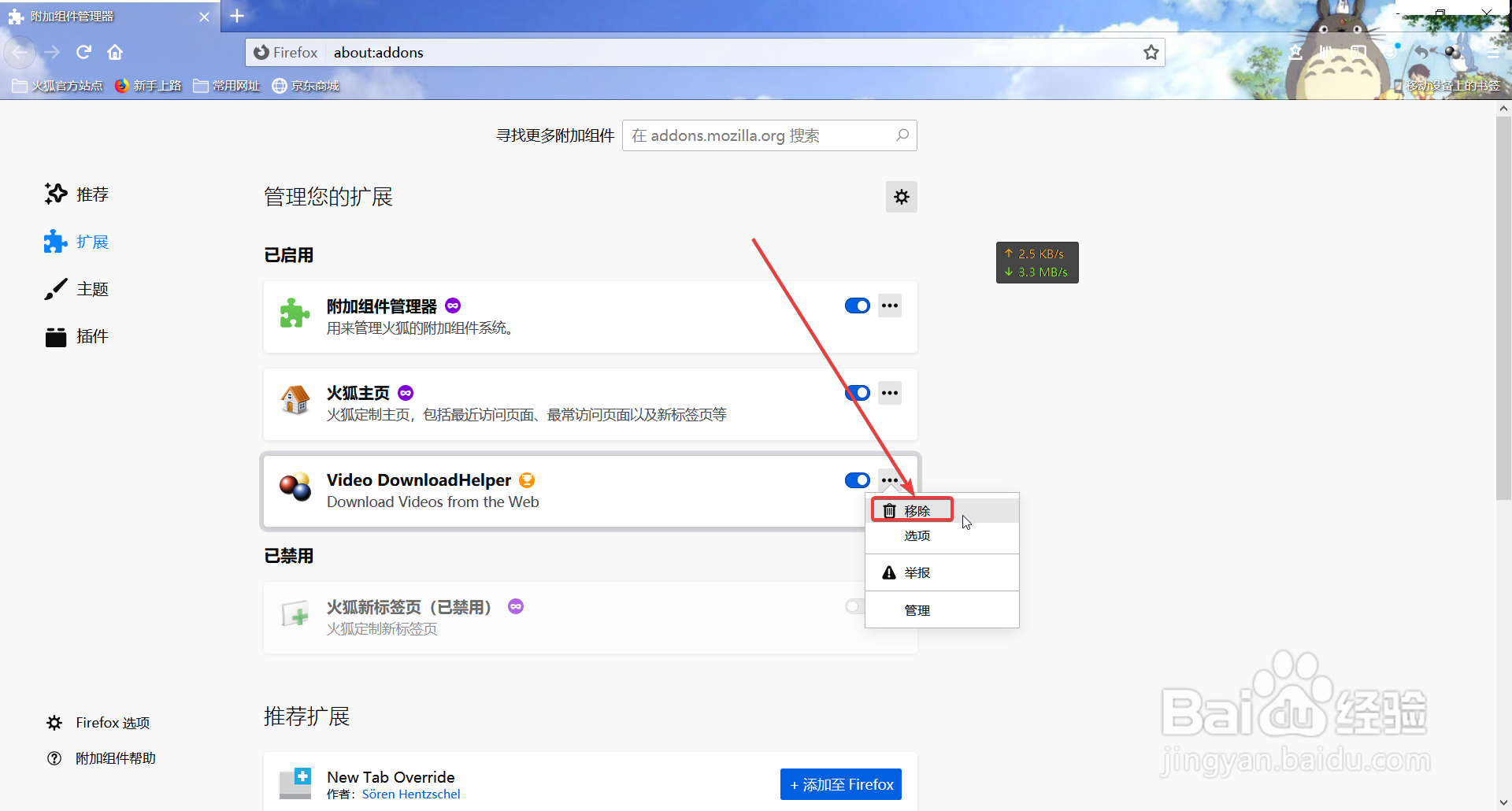This screenshot has width=1512, height=811.
Task: Click the New Tab Override extension icon
Action: point(295,783)
